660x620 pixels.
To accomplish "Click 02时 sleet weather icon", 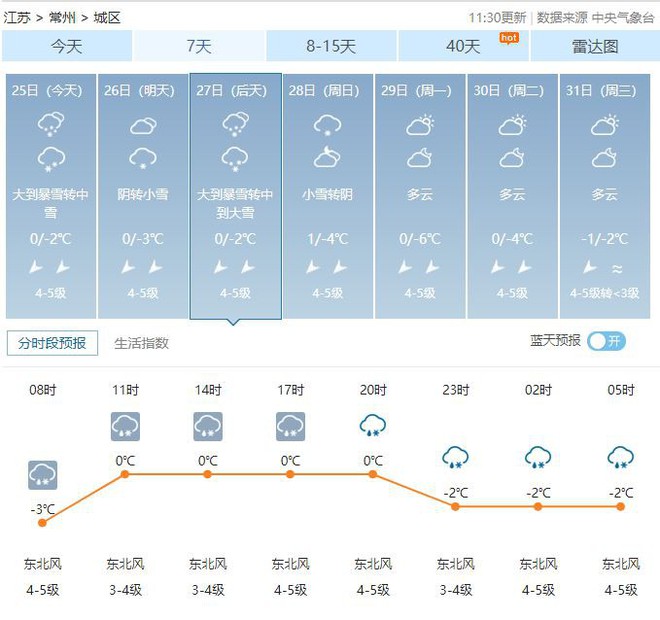I will click(x=538, y=458).
